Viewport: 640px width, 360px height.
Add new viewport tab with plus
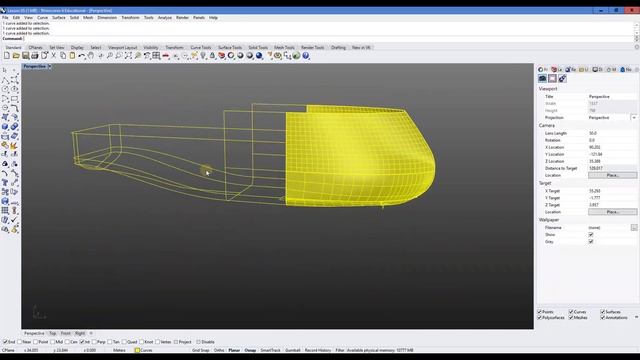91,333
